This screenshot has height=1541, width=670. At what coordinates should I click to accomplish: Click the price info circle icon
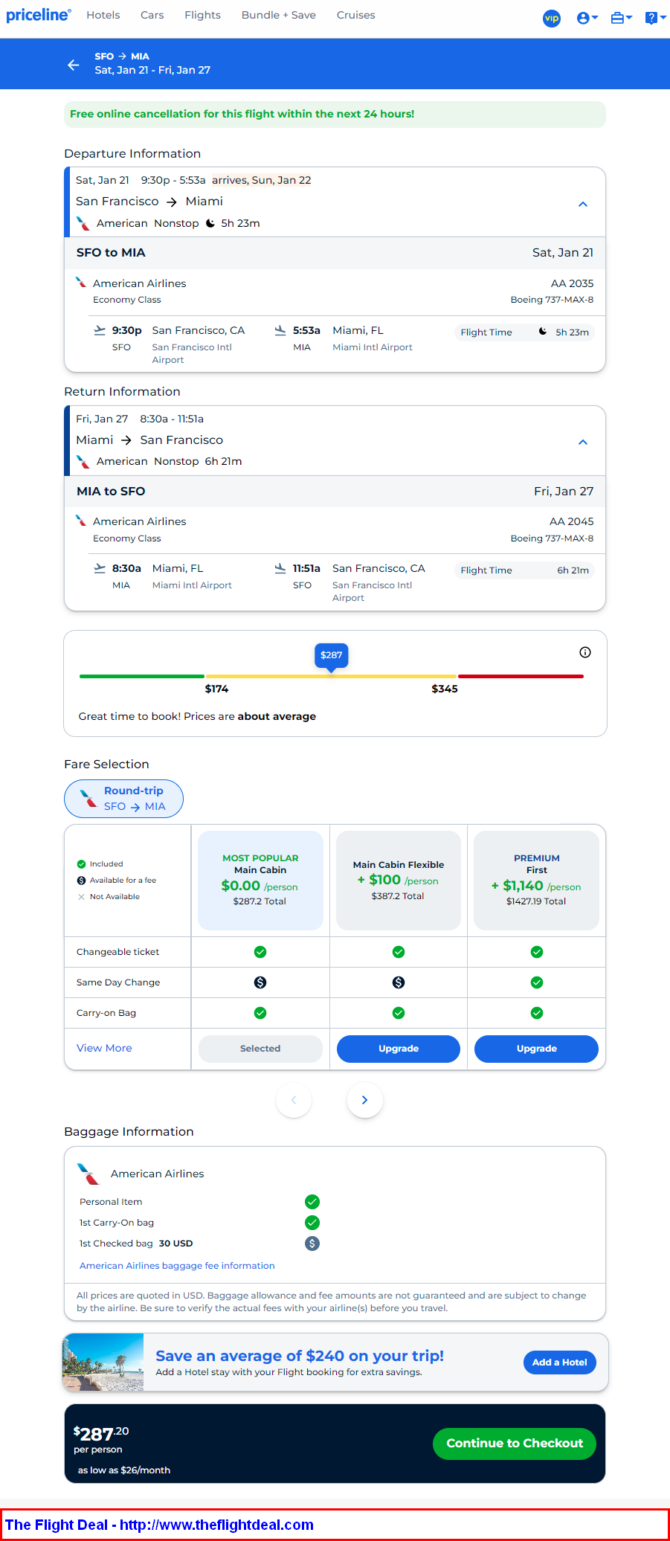pyautogui.click(x=585, y=652)
